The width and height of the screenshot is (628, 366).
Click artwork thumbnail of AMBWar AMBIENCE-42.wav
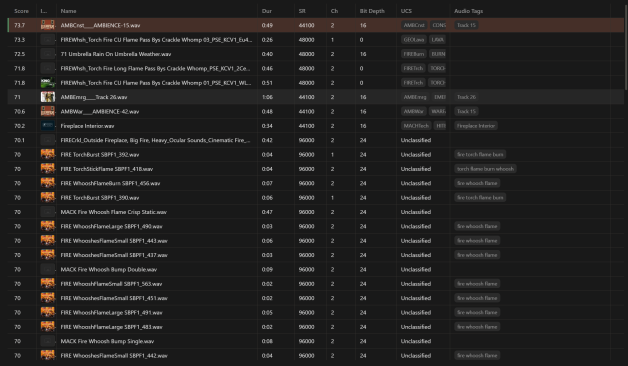point(48,111)
